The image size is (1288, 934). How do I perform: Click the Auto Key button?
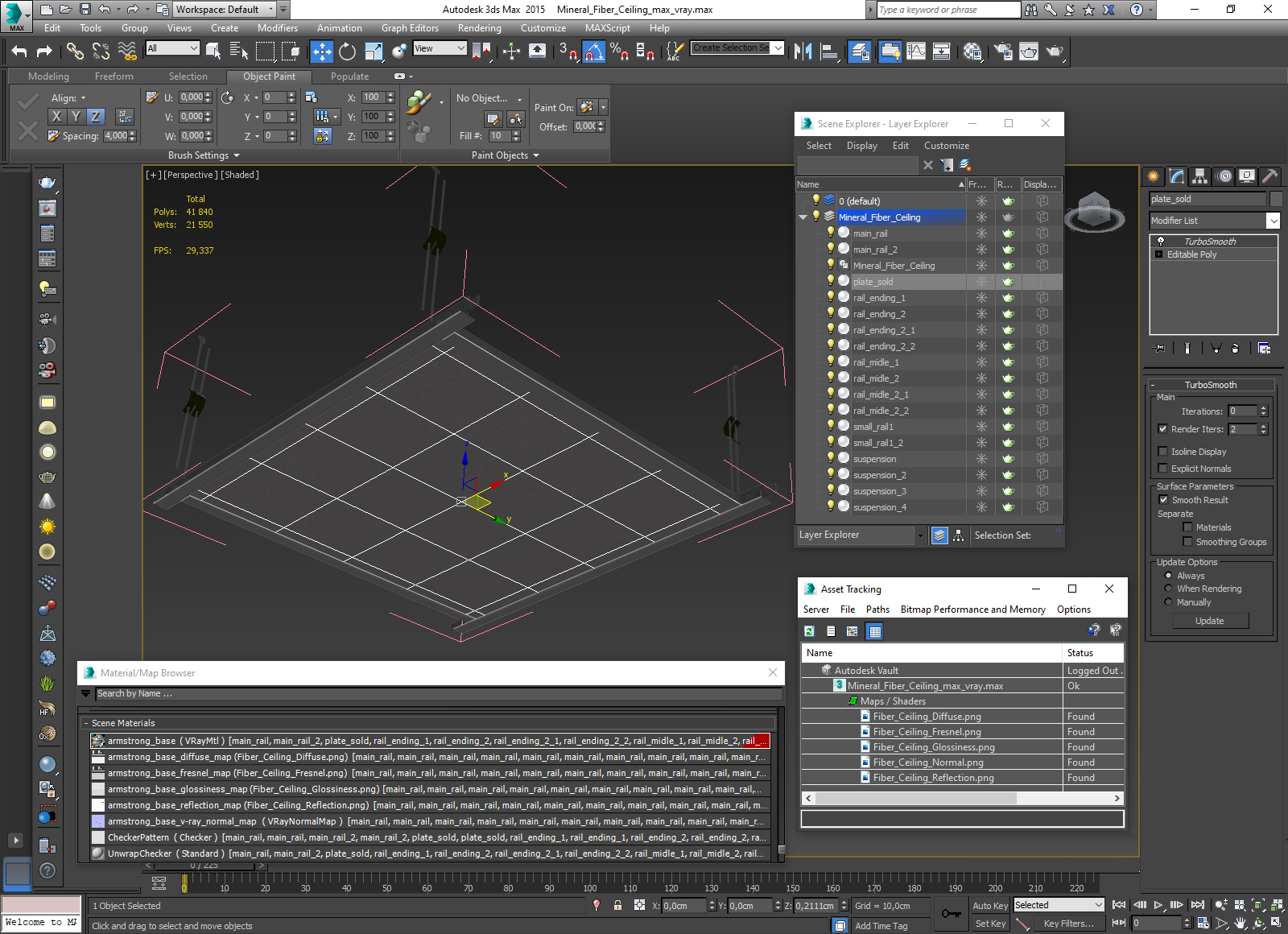[990, 906]
